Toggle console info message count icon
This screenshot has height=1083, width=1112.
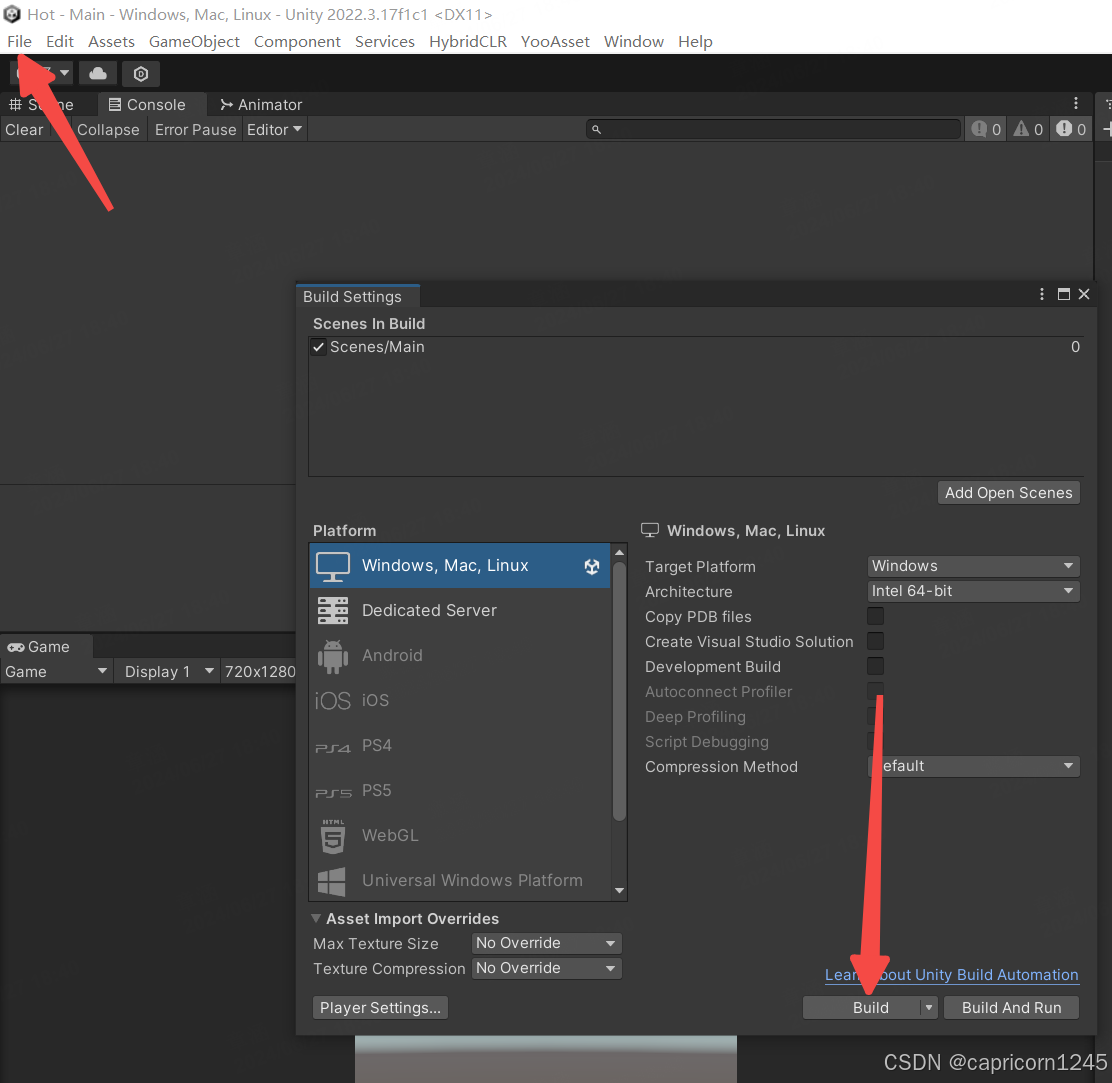(986, 130)
